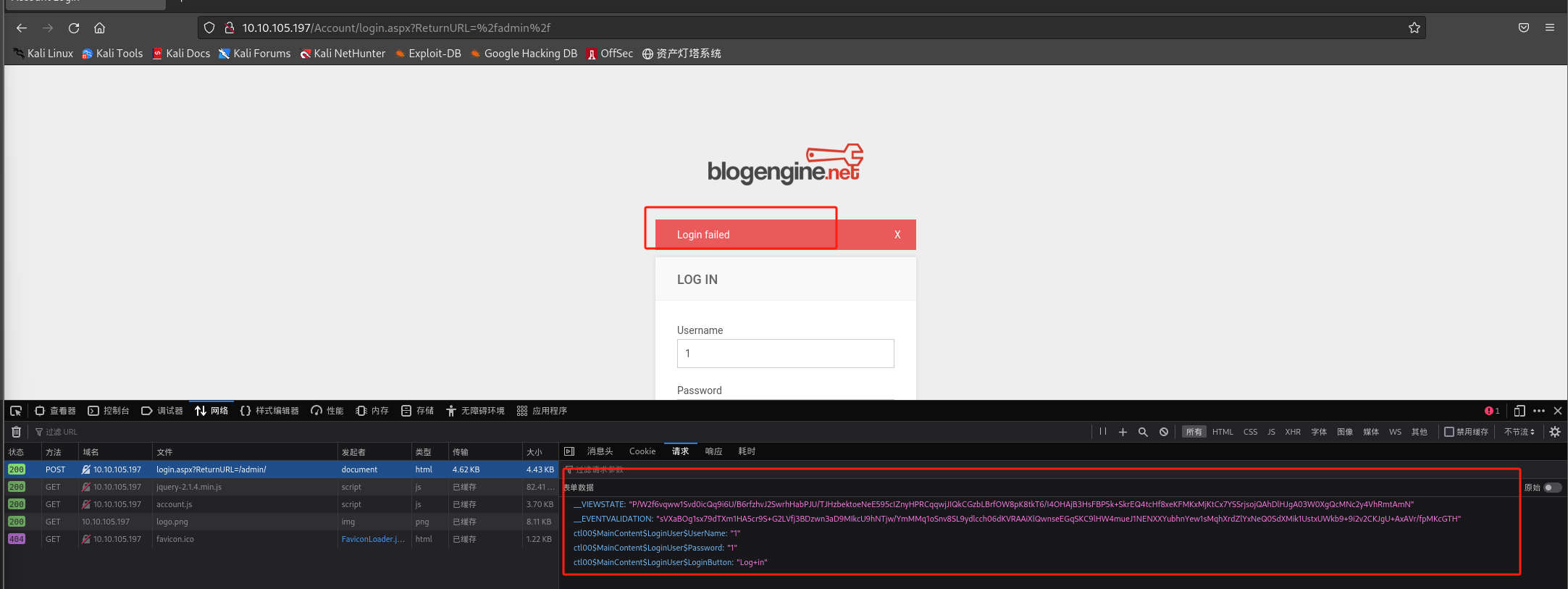Bookmark this page with the star icon
This screenshot has width=1568, height=589.
pos(1414,28)
